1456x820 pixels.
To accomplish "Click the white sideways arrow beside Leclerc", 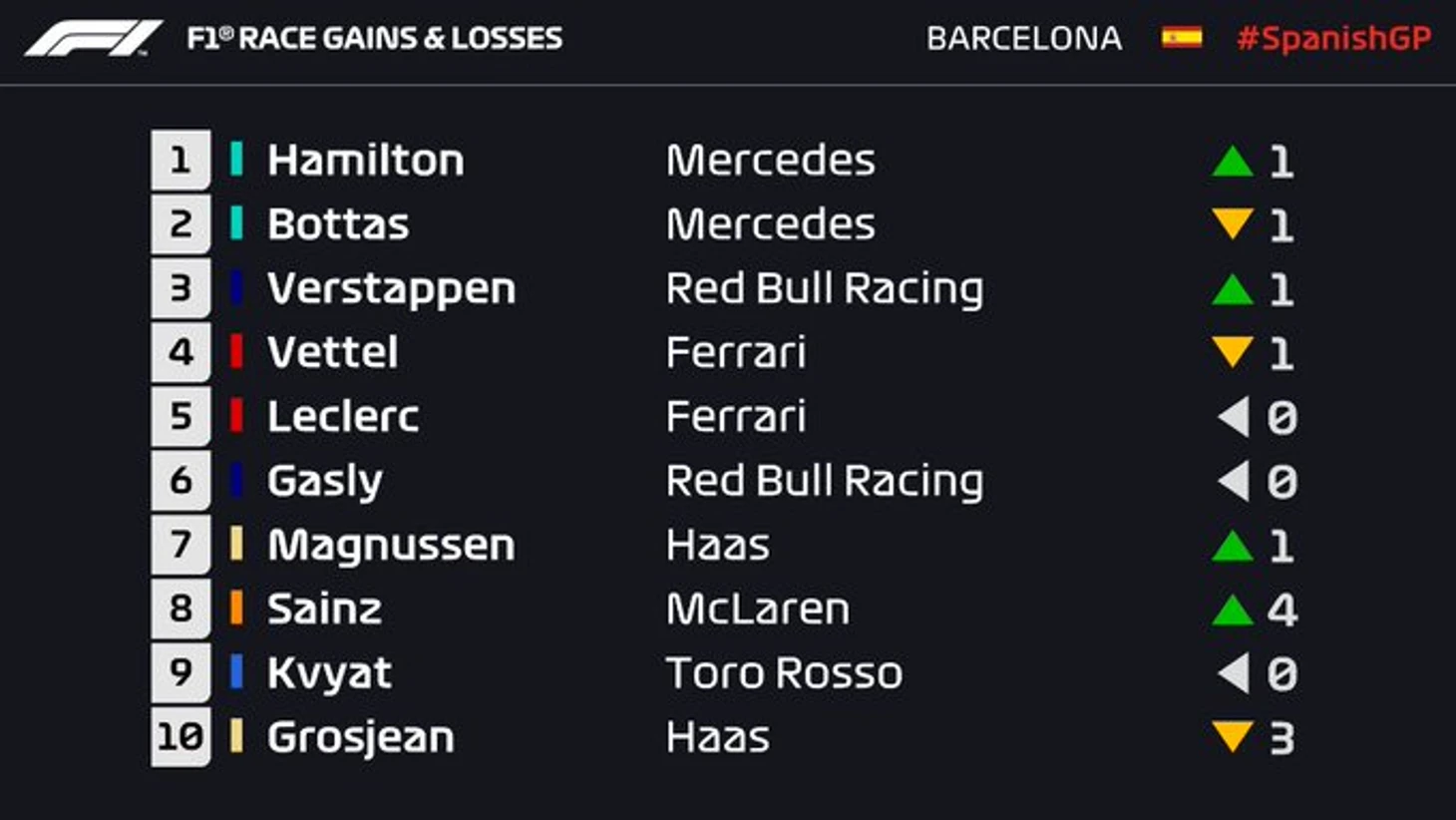I will pyautogui.click(x=1235, y=417).
